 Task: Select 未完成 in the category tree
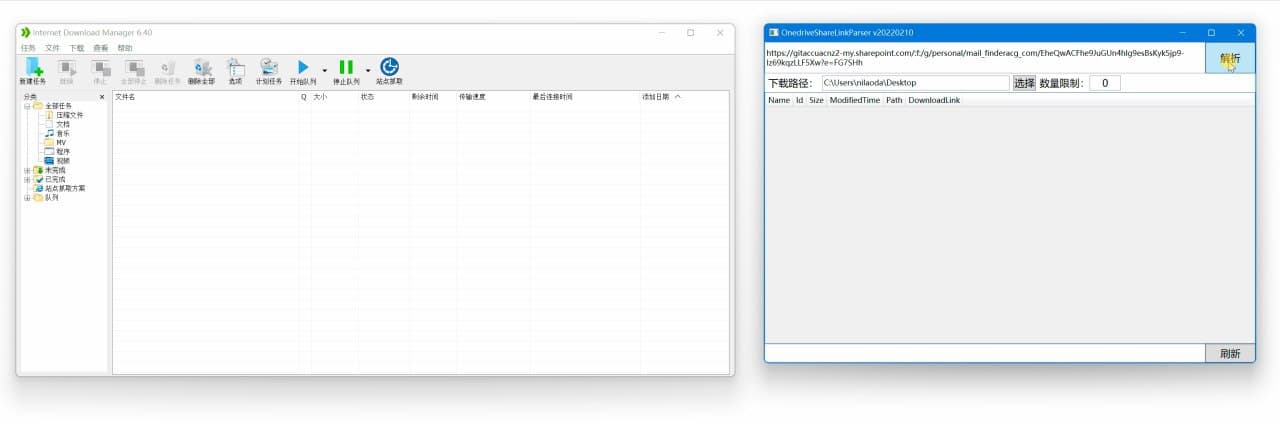(x=55, y=170)
